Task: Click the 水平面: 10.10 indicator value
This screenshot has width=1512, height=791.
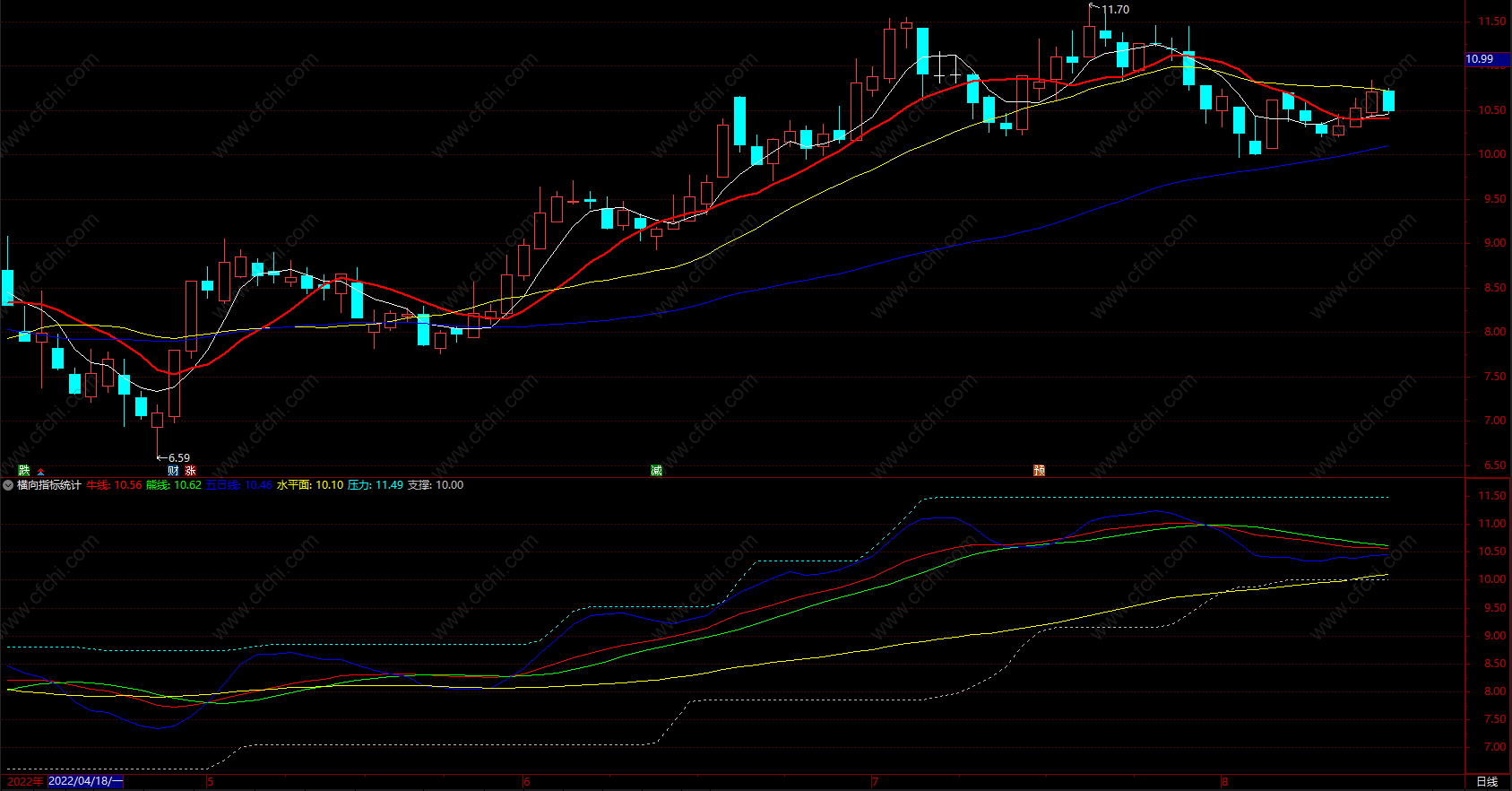Action: pos(310,485)
